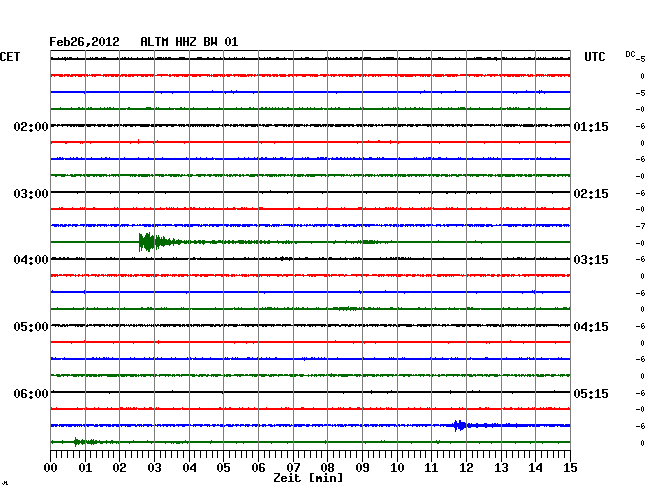The image size is (650, 494).
Task: Click minute tick label 05
Action: (223, 467)
